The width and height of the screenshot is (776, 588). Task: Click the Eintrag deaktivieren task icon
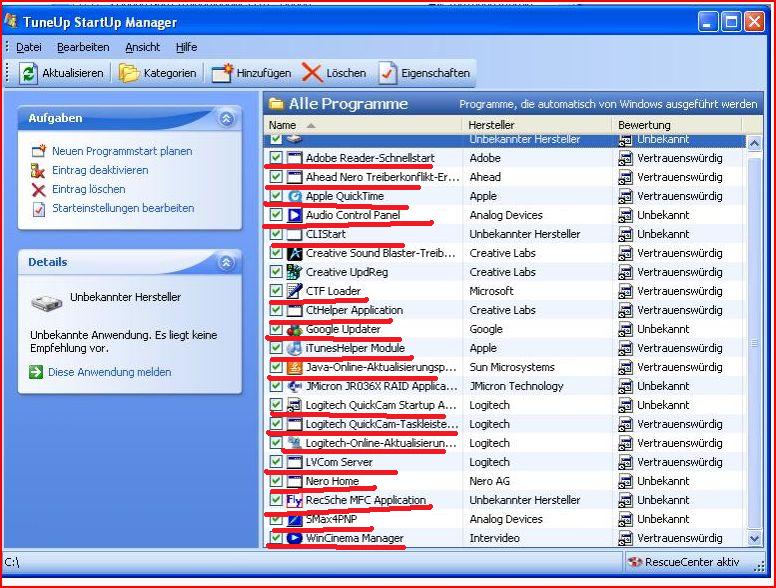point(39,170)
